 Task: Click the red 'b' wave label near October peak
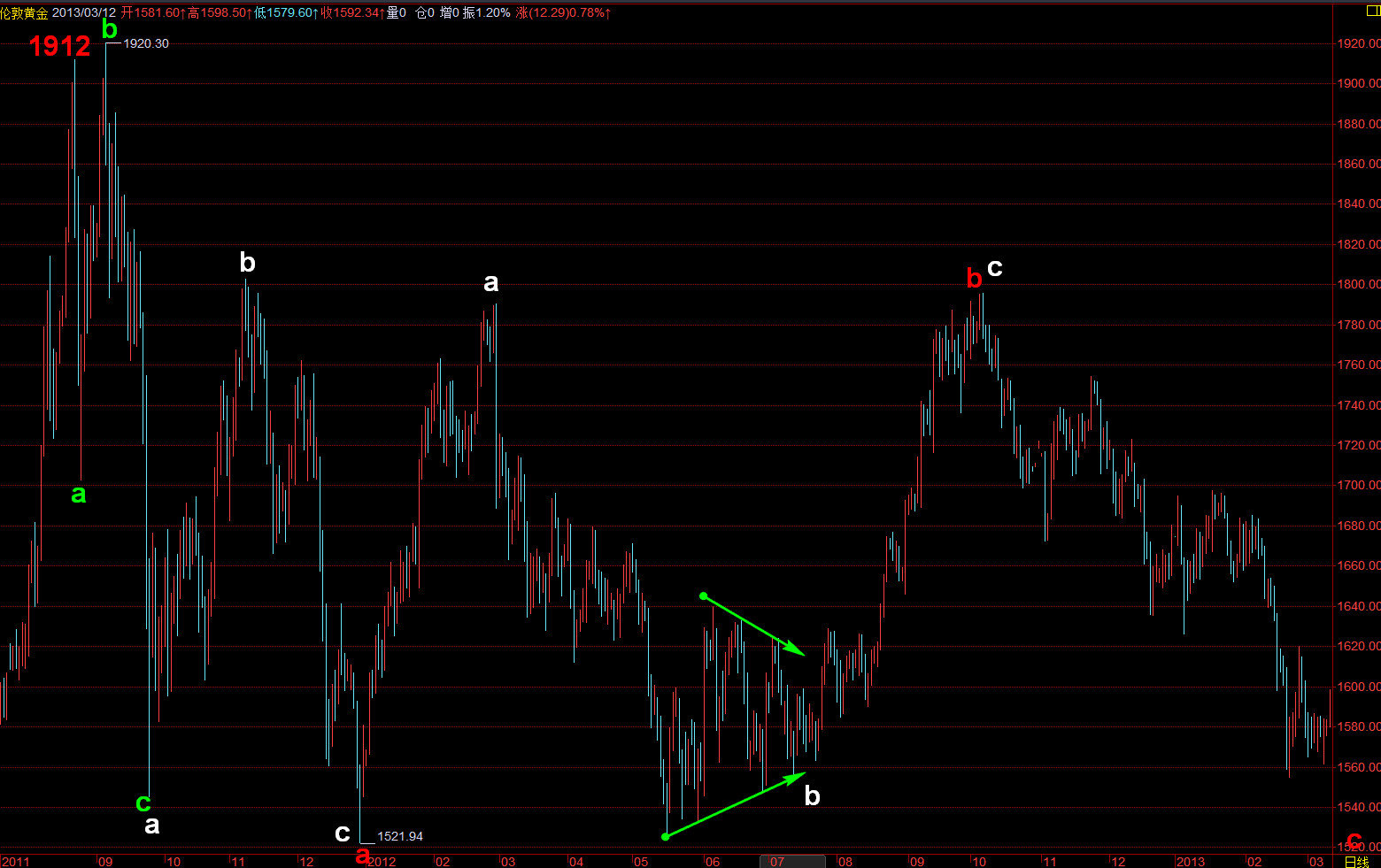point(974,279)
